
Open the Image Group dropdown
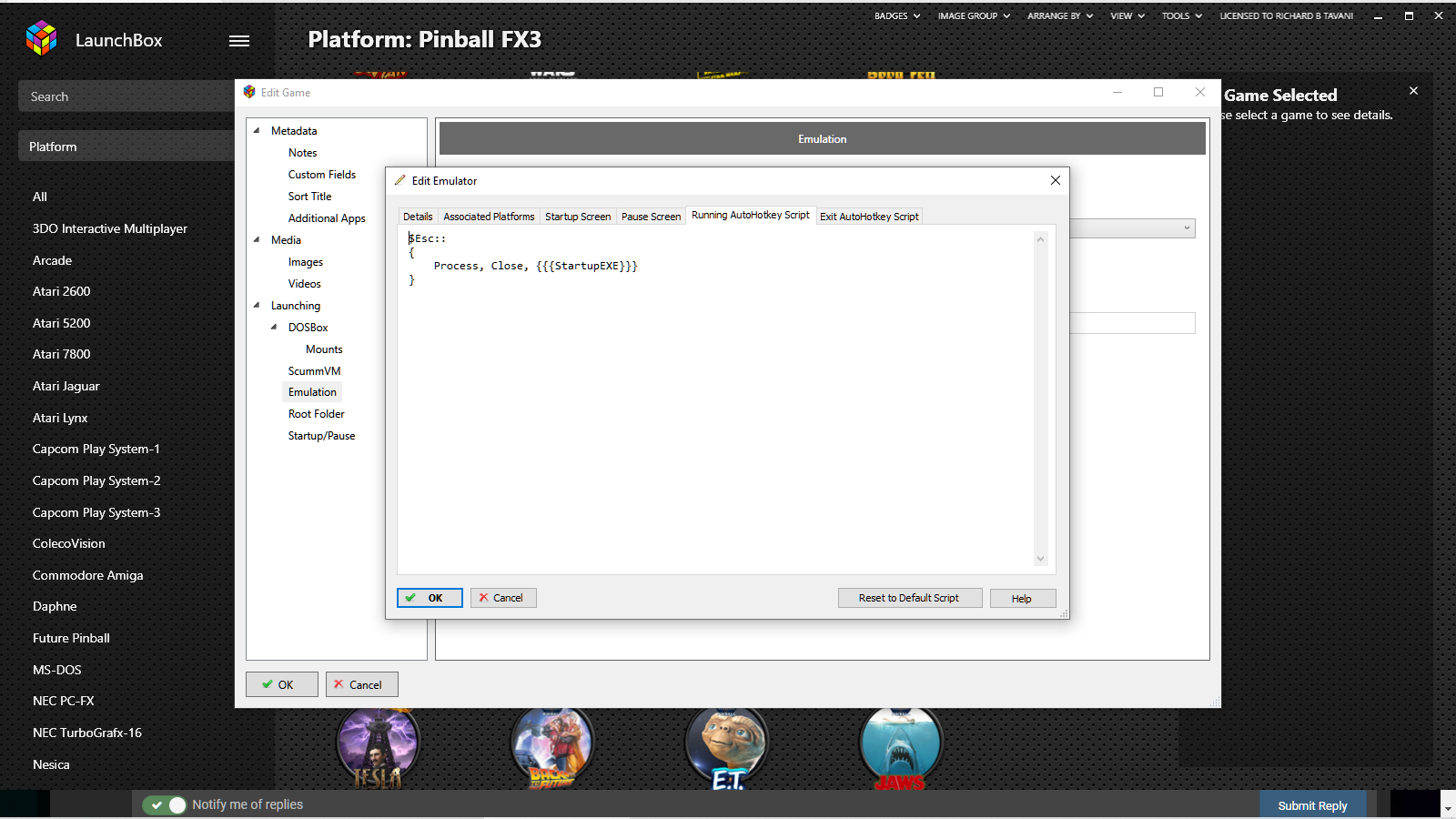click(974, 15)
